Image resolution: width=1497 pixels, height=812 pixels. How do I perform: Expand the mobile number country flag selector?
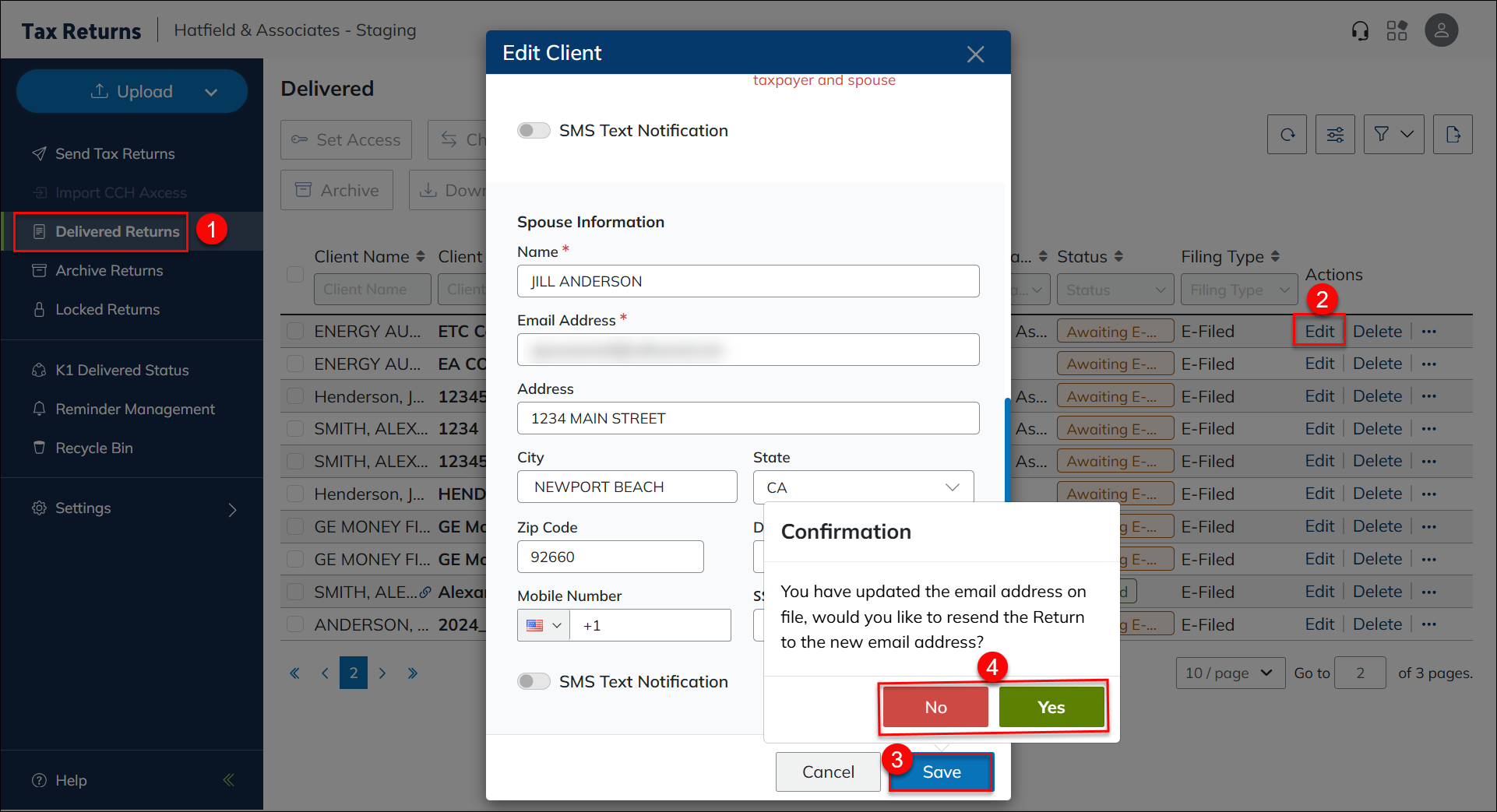544,626
